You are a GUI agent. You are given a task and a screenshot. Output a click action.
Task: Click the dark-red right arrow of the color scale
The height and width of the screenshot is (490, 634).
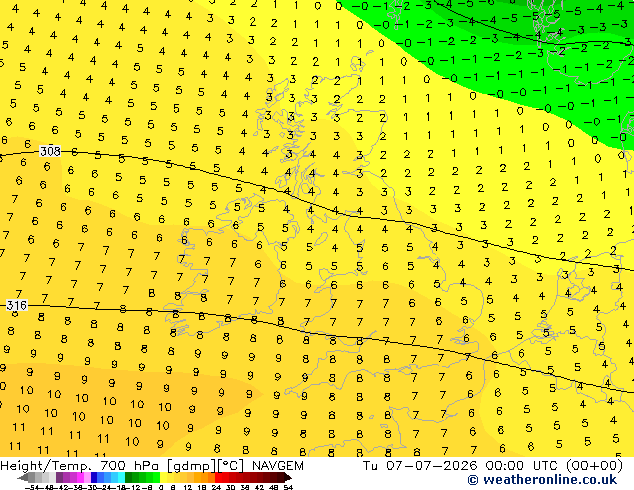[288, 477]
